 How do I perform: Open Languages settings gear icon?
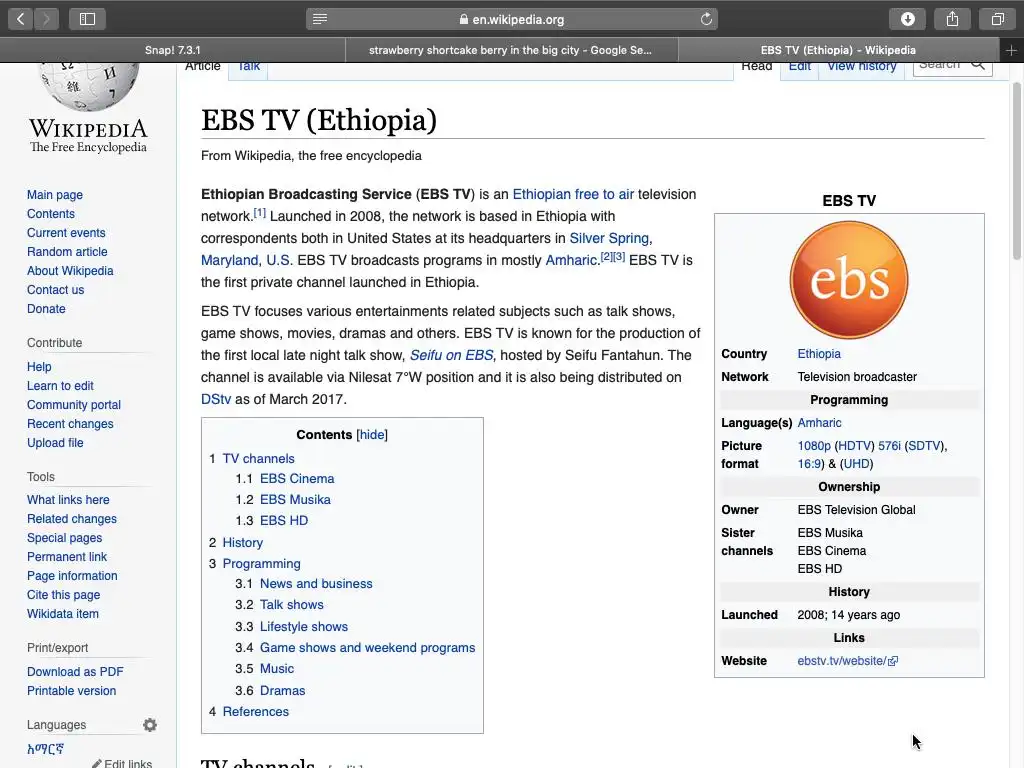[x=150, y=725]
